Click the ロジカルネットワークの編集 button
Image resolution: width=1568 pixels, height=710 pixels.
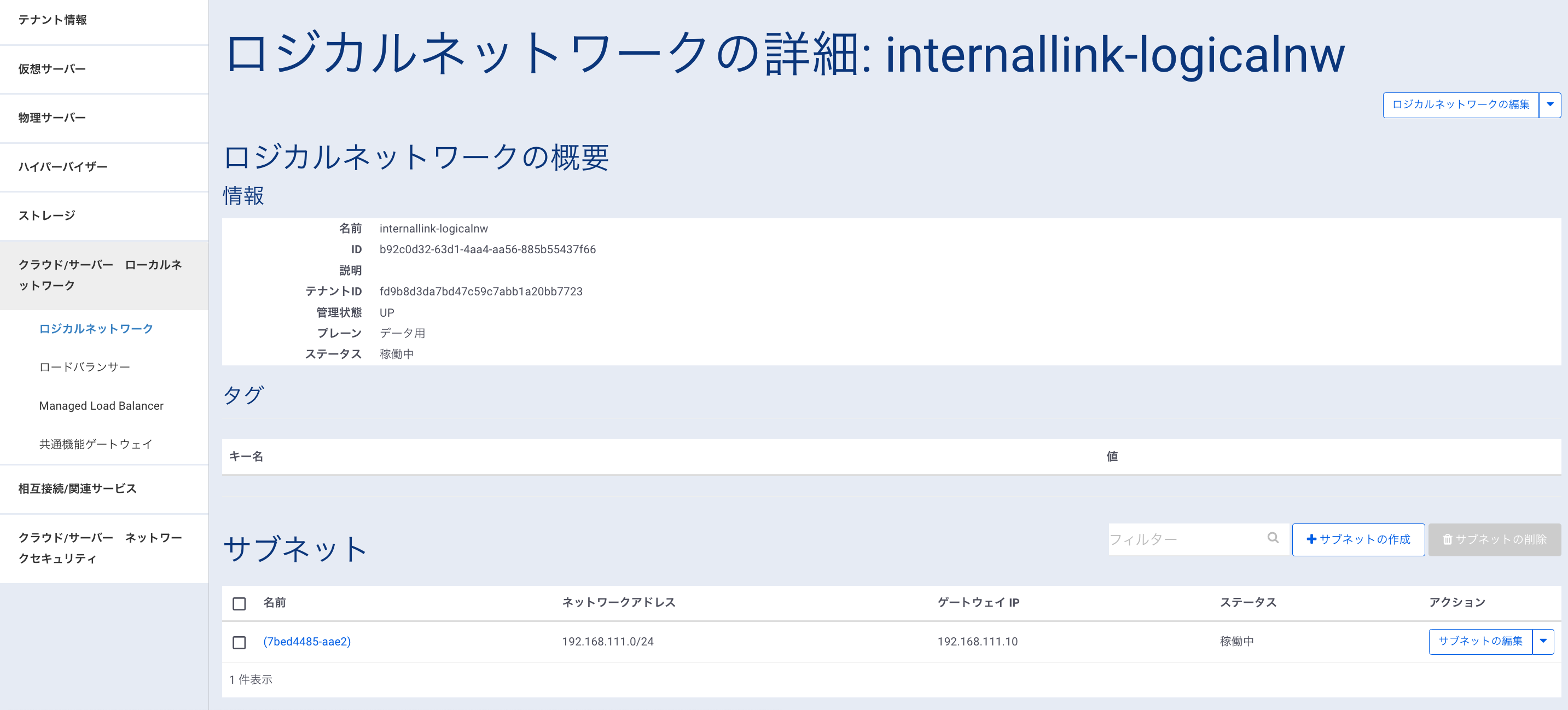click(x=1460, y=104)
